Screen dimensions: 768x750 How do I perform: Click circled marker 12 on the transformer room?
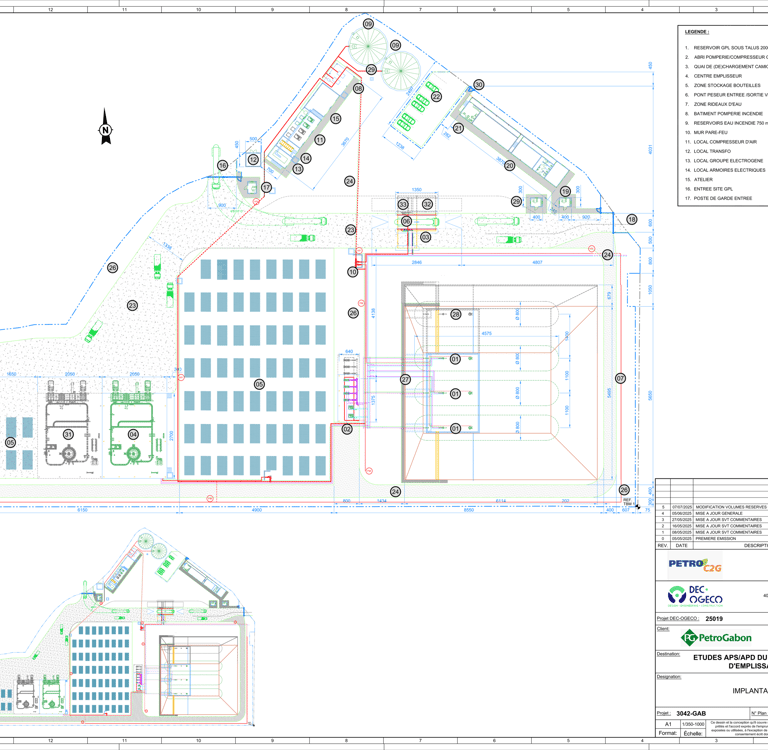click(x=253, y=159)
